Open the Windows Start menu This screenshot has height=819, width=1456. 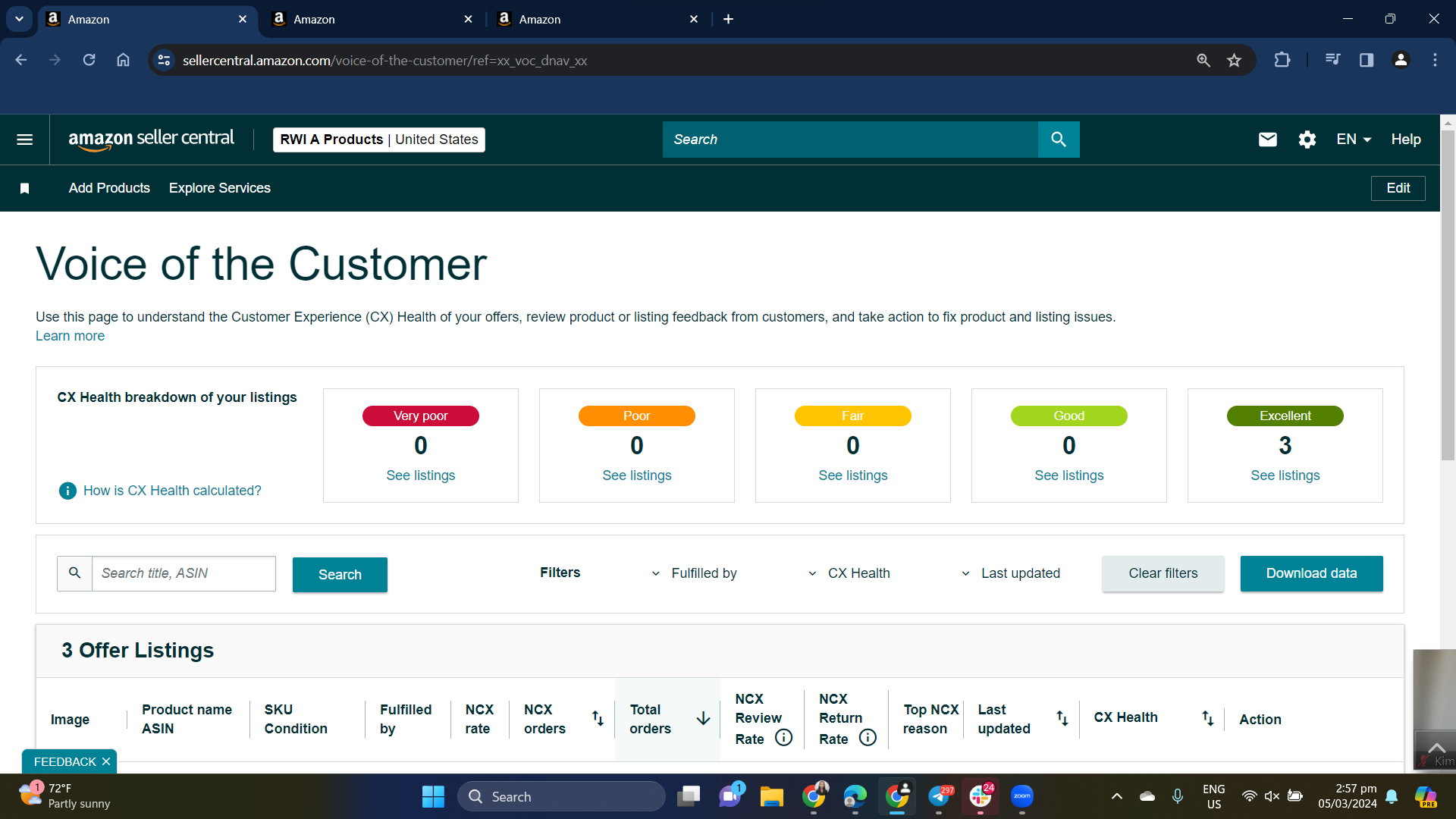[433, 796]
